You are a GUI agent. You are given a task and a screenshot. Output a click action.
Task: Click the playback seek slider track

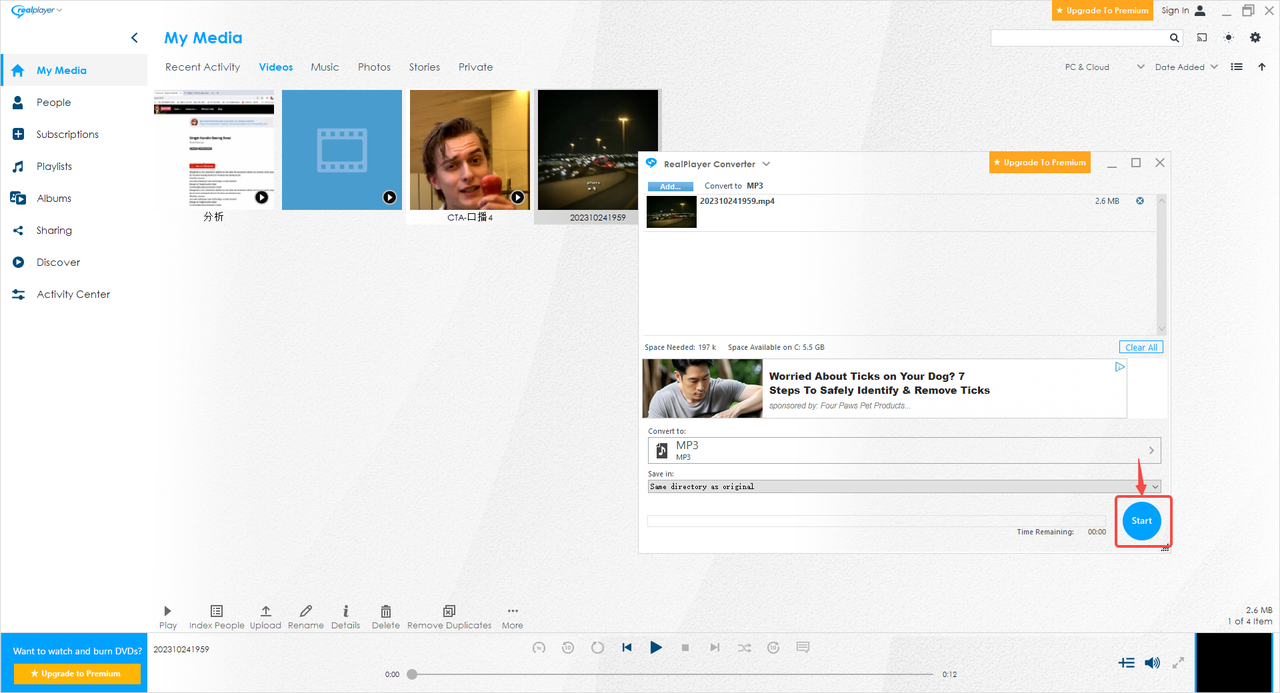[x=670, y=674]
